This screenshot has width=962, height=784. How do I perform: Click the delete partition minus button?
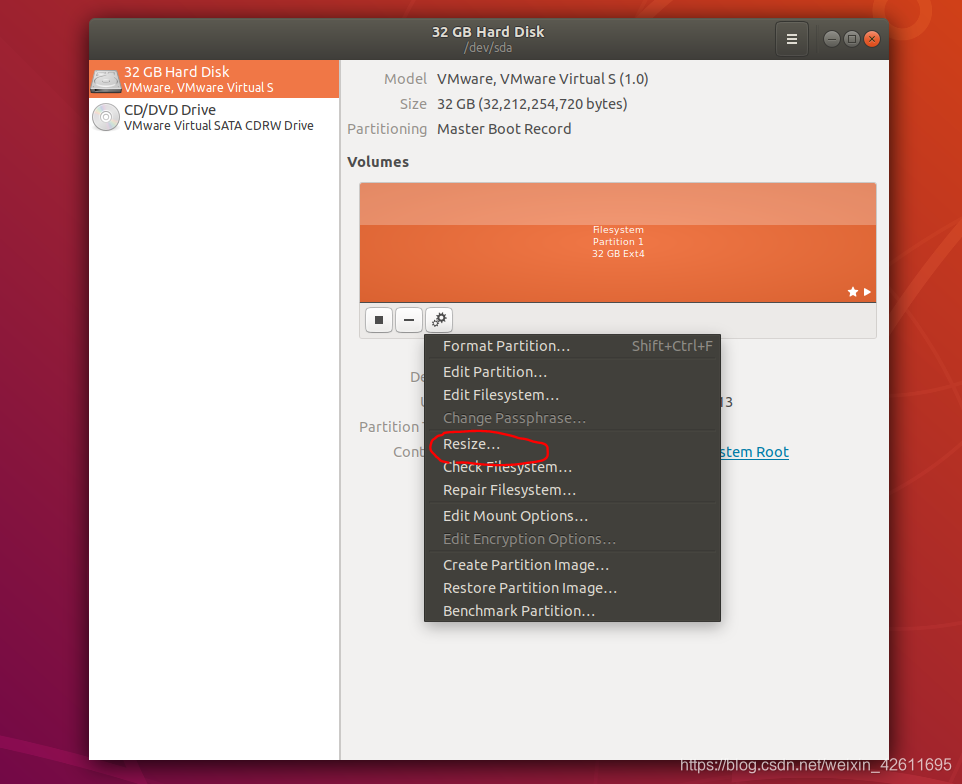click(x=409, y=320)
